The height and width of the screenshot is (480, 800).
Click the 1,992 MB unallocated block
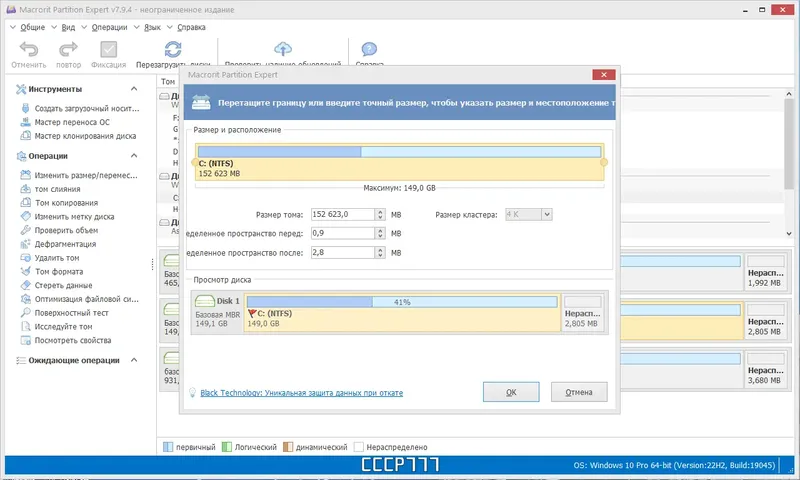point(765,272)
